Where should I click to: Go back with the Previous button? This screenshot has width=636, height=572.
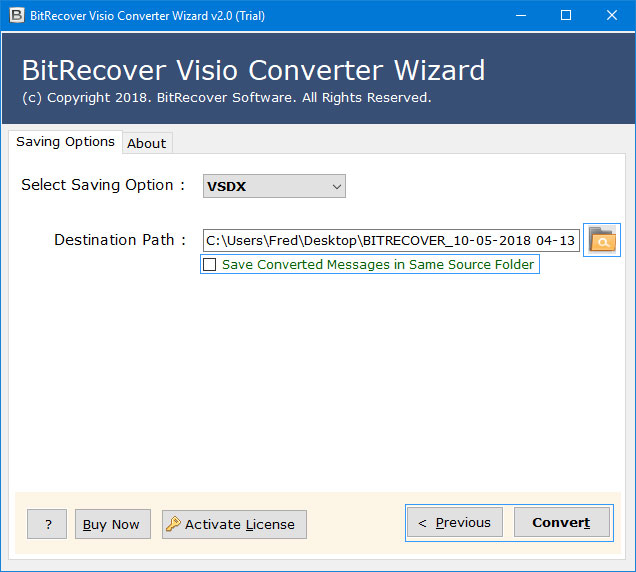455,523
